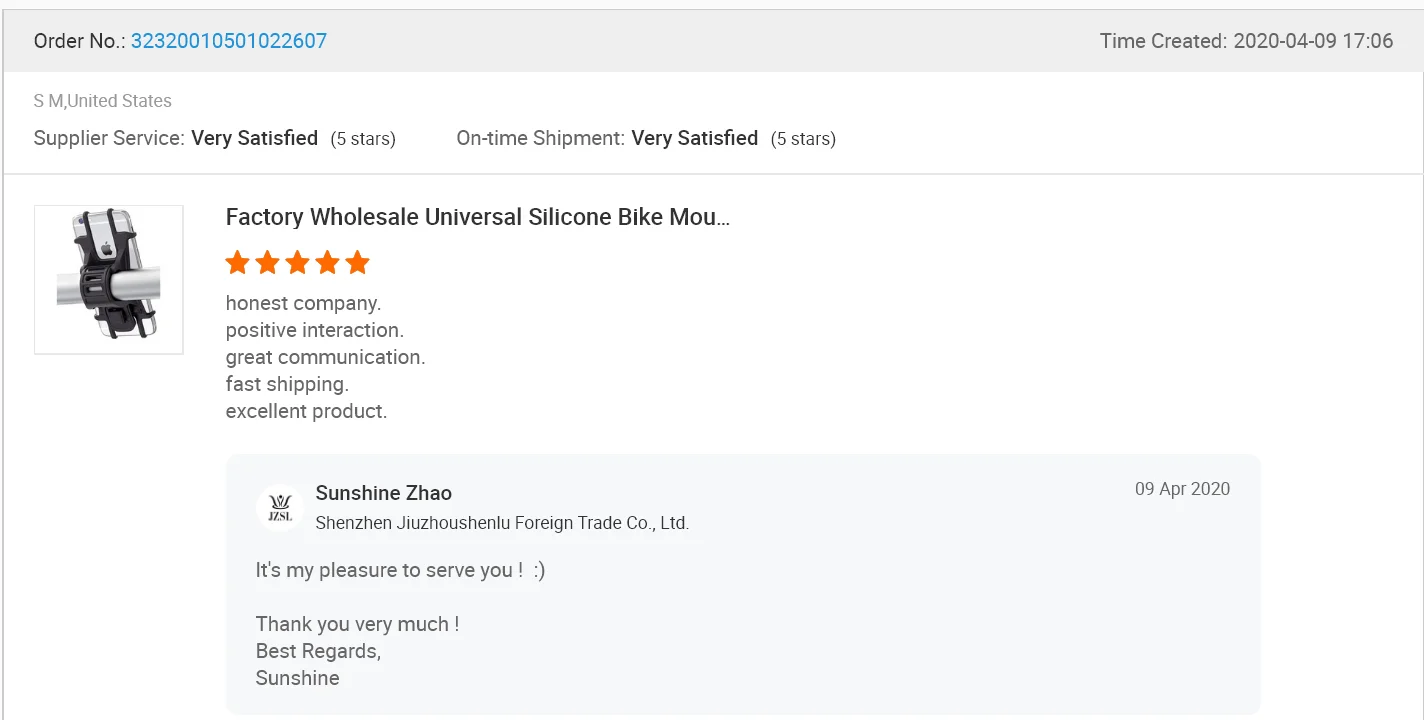Click the 'honest company.' review line

pyautogui.click(x=303, y=303)
